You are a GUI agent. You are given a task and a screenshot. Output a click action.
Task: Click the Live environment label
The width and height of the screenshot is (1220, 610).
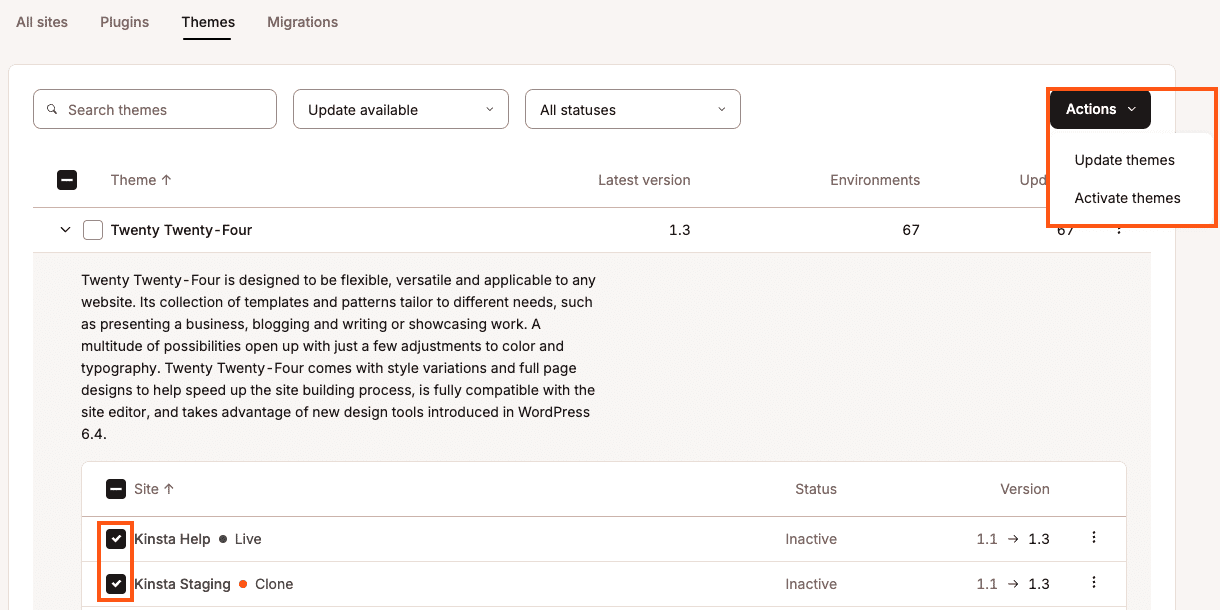click(x=248, y=539)
